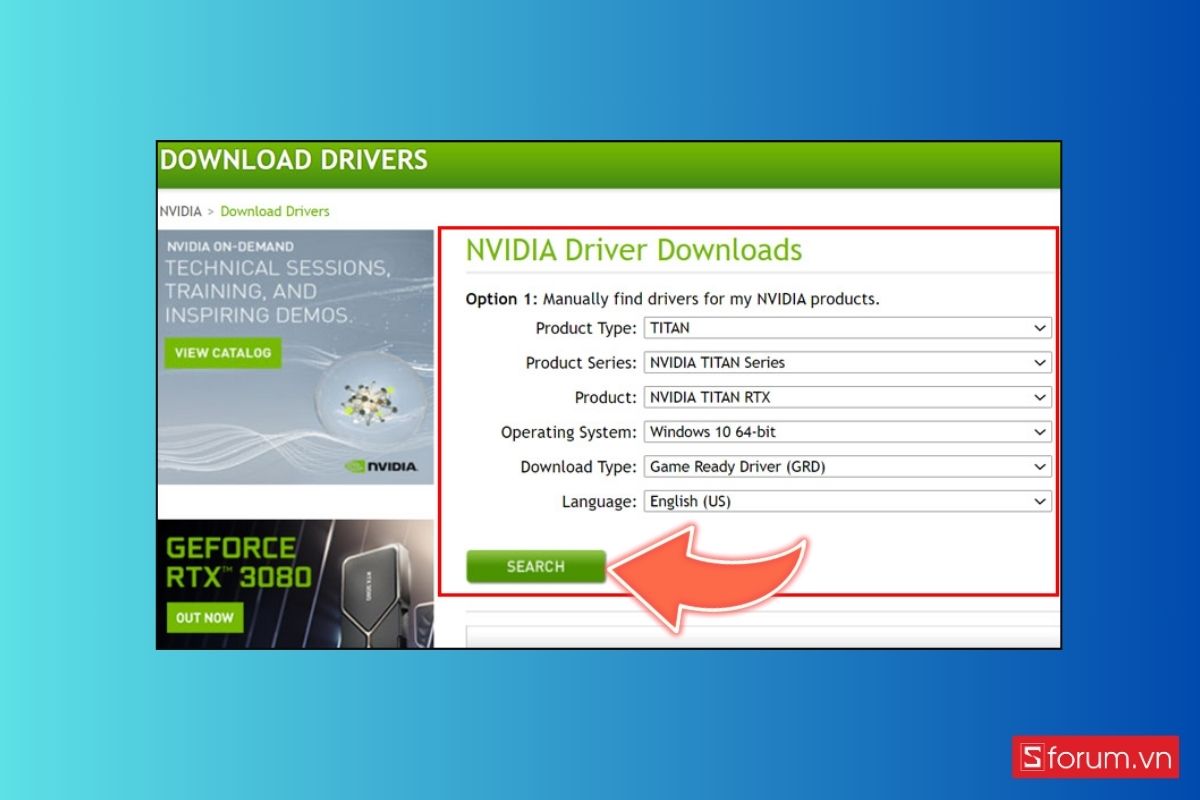Image resolution: width=1200 pixels, height=800 pixels.
Task: Open the Product Type dropdown showing TITAN
Action: coord(847,328)
